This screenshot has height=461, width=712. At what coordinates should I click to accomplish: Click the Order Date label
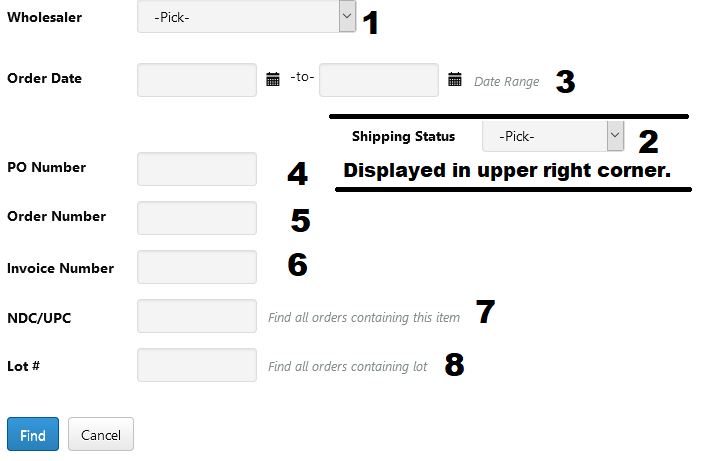tap(44, 79)
